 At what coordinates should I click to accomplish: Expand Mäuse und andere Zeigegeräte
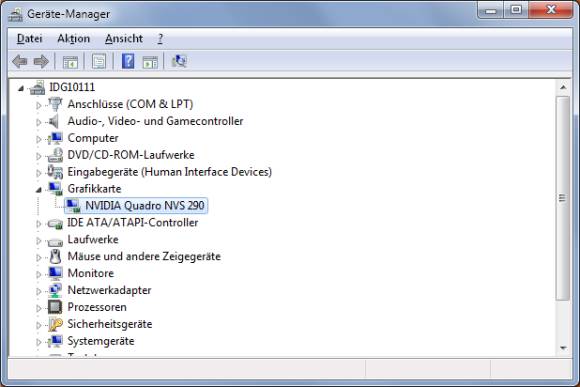coord(38,258)
